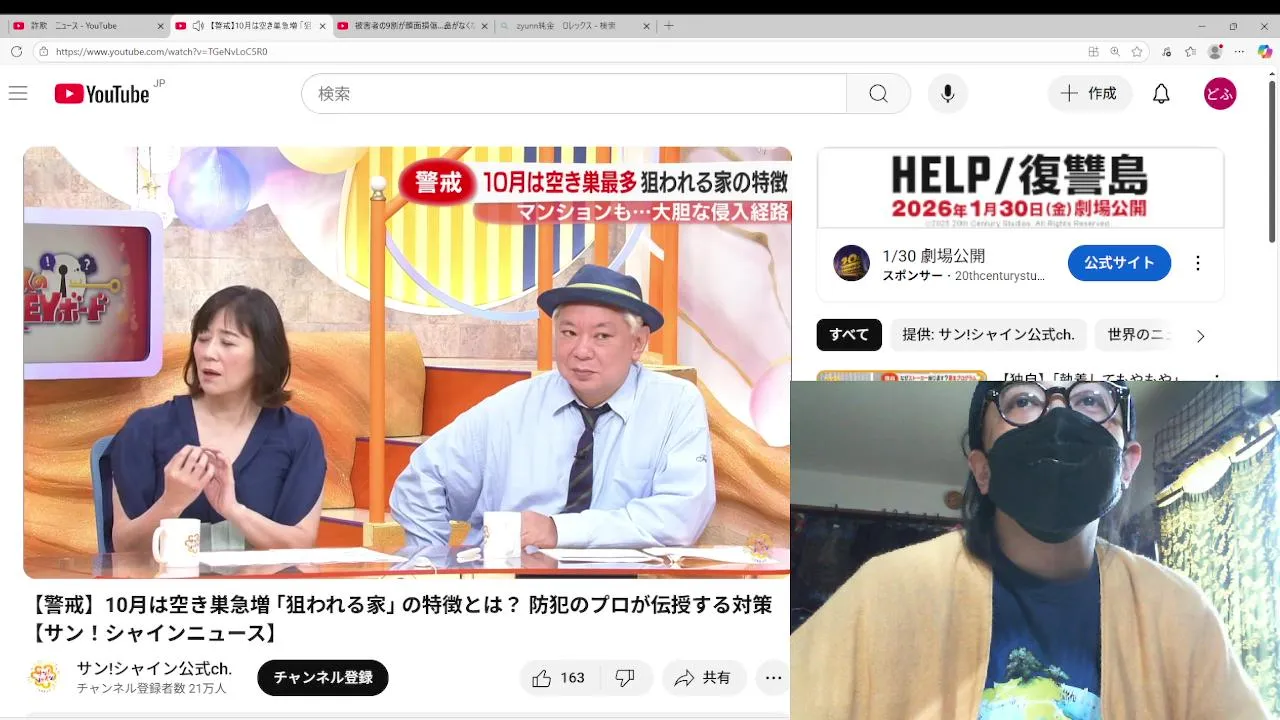This screenshot has width=1280, height=720.
Task: Start voice search with the microphone icon
Action: point(948,93)
